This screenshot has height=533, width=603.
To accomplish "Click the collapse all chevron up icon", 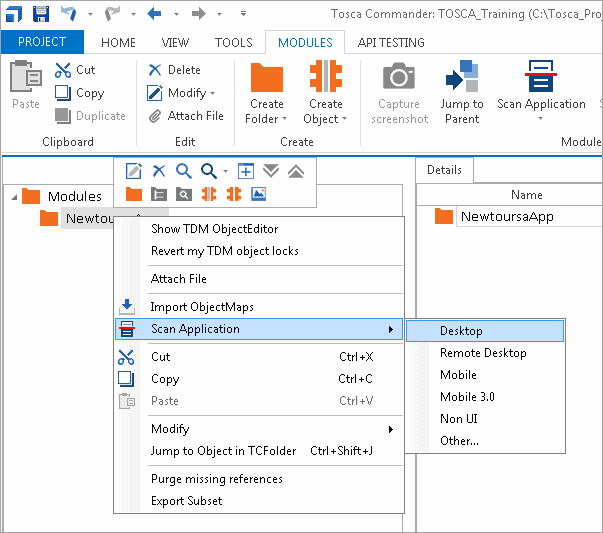I will 296,171.
